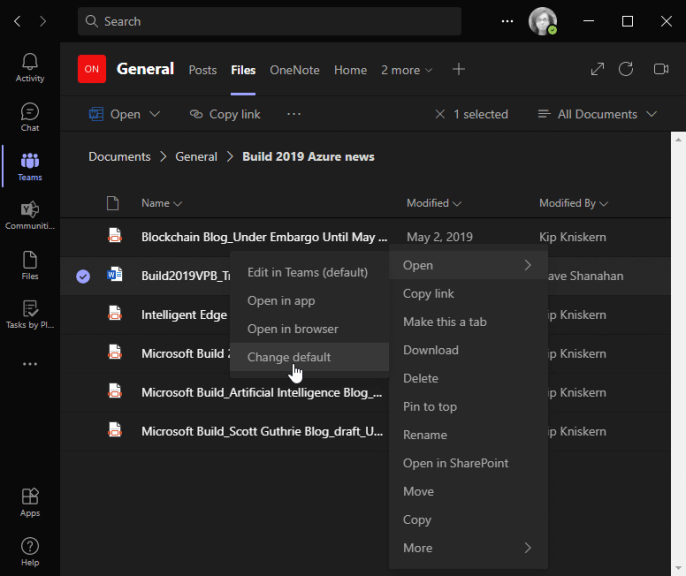Click Word icon of Build2019VPB file
This screenshot has width=686, height=576.
(115, 275)
